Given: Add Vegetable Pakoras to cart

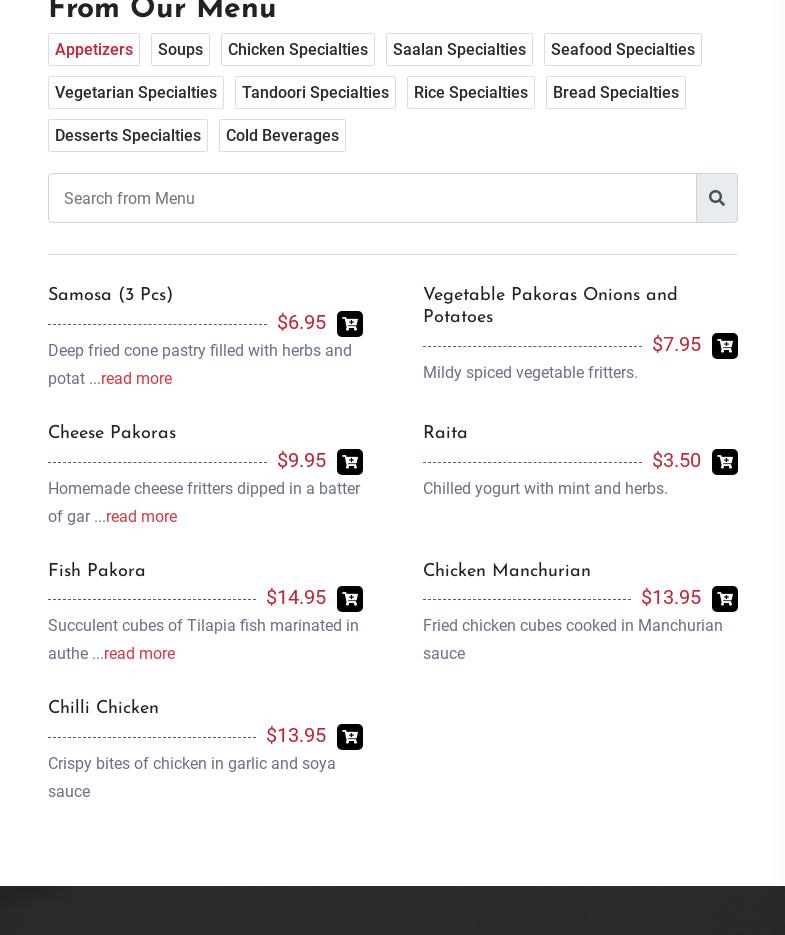Looking at the screenshot, I should (x=725, y=346).
